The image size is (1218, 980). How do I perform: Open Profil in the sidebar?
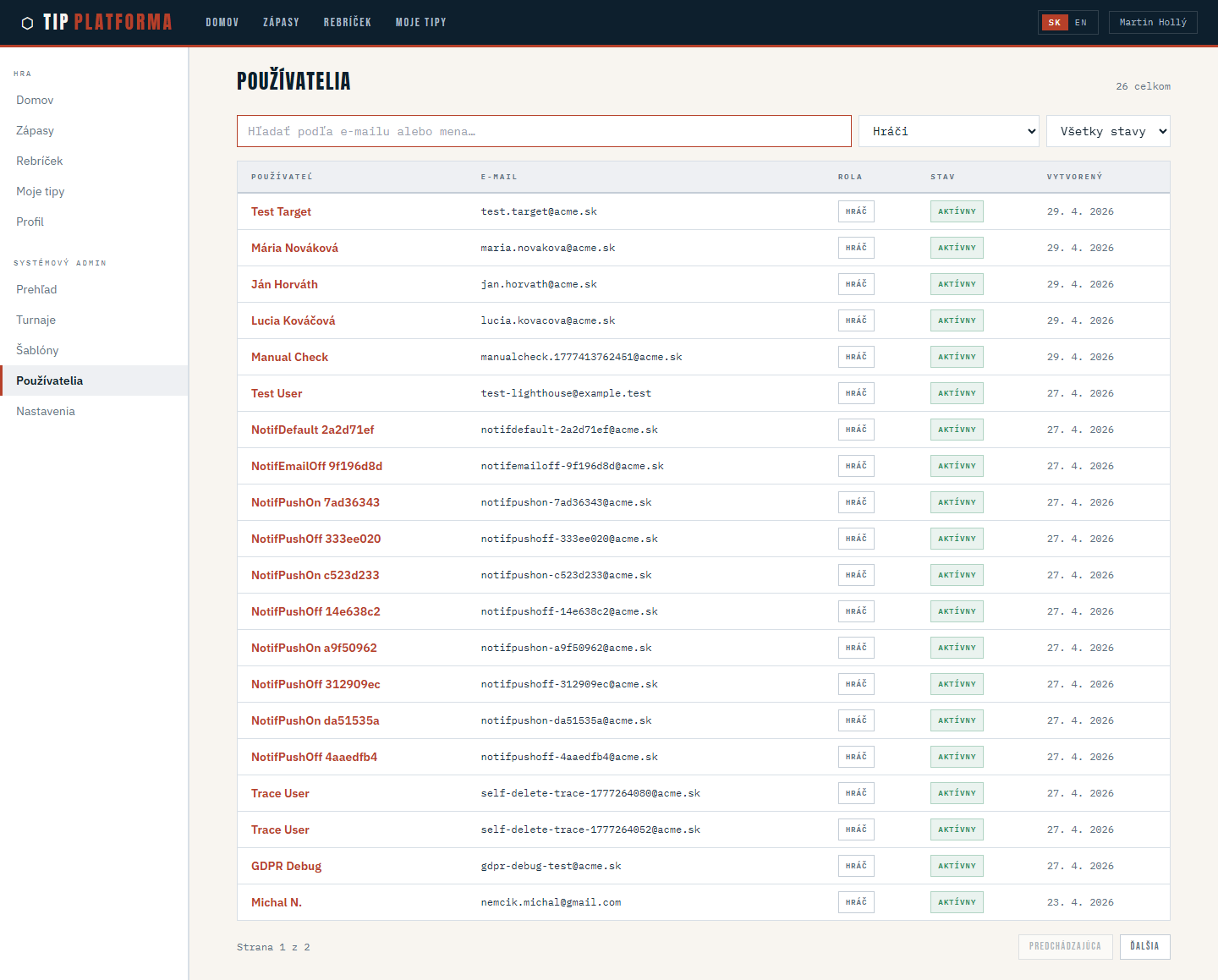click(x=30, y=222)
